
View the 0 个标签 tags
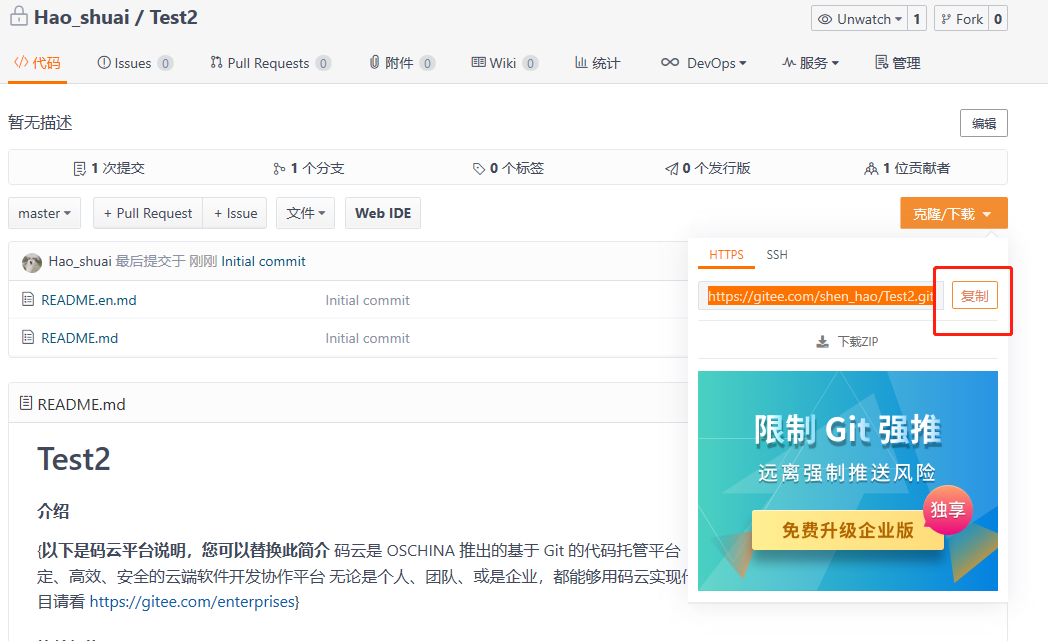(x=508, y=168)
